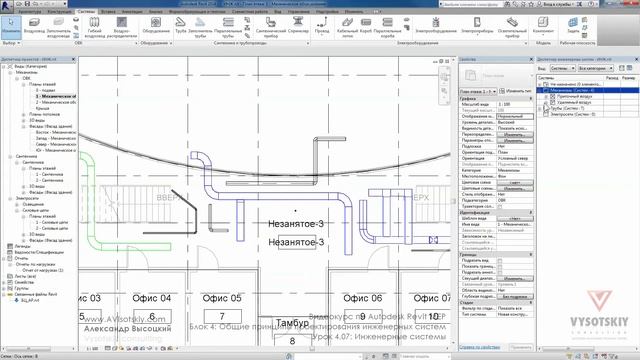Open the Архитектура ribbon tab
The height and width of the screenshot is (360, 640).
tap(29, 11)
